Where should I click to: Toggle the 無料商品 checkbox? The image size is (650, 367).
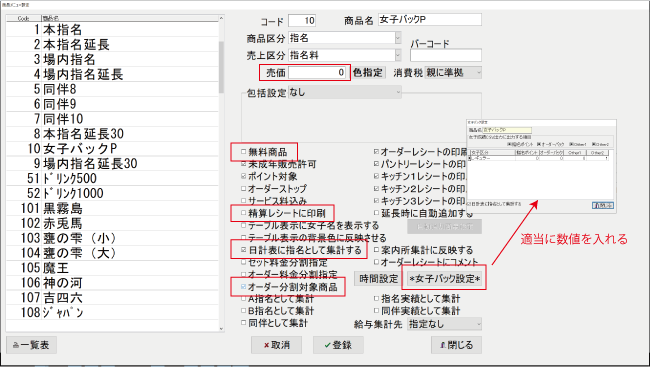click(244, 152)
